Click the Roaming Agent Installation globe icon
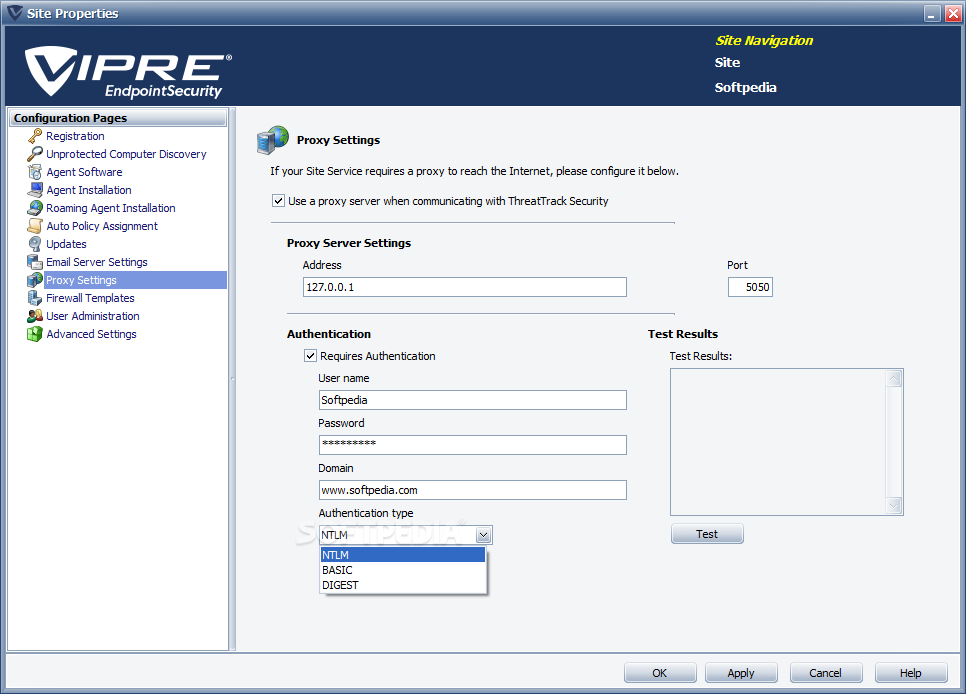This screenshot has height=694, width=966. (x=35, y=208)
